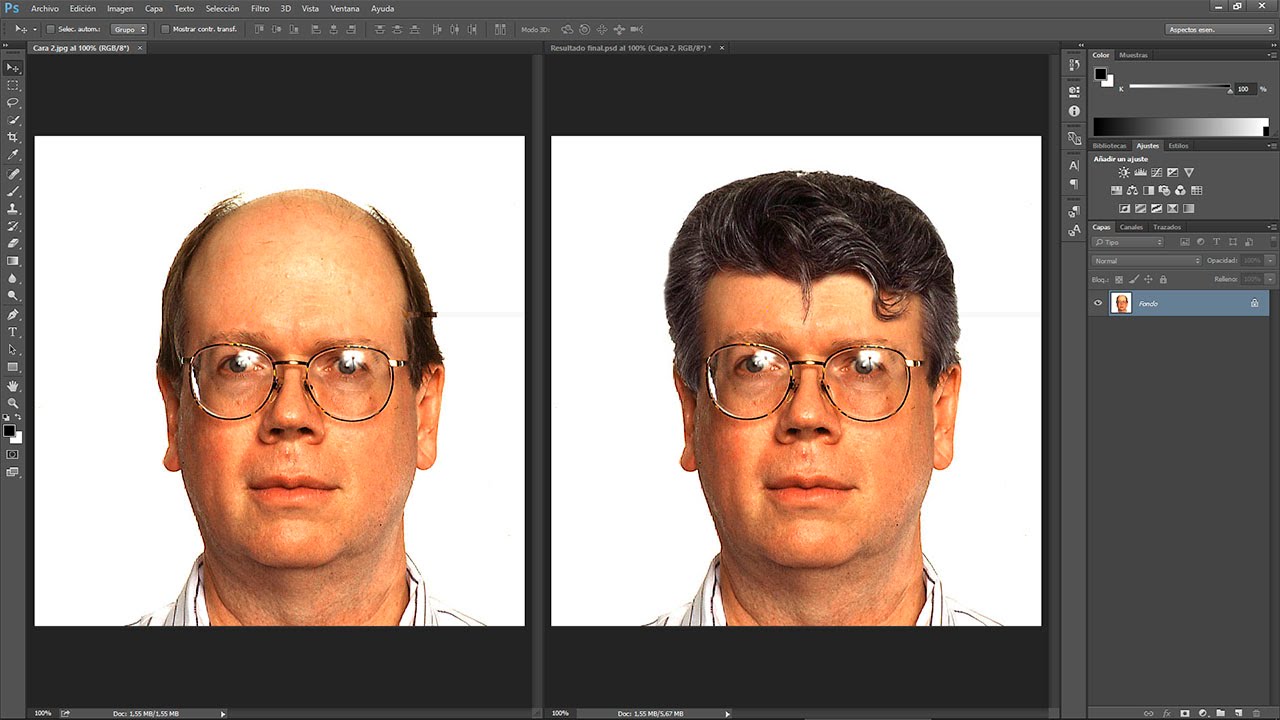1280x720 pixels.
Task: Select the Hand tool
Action: (x=13, y=385)
